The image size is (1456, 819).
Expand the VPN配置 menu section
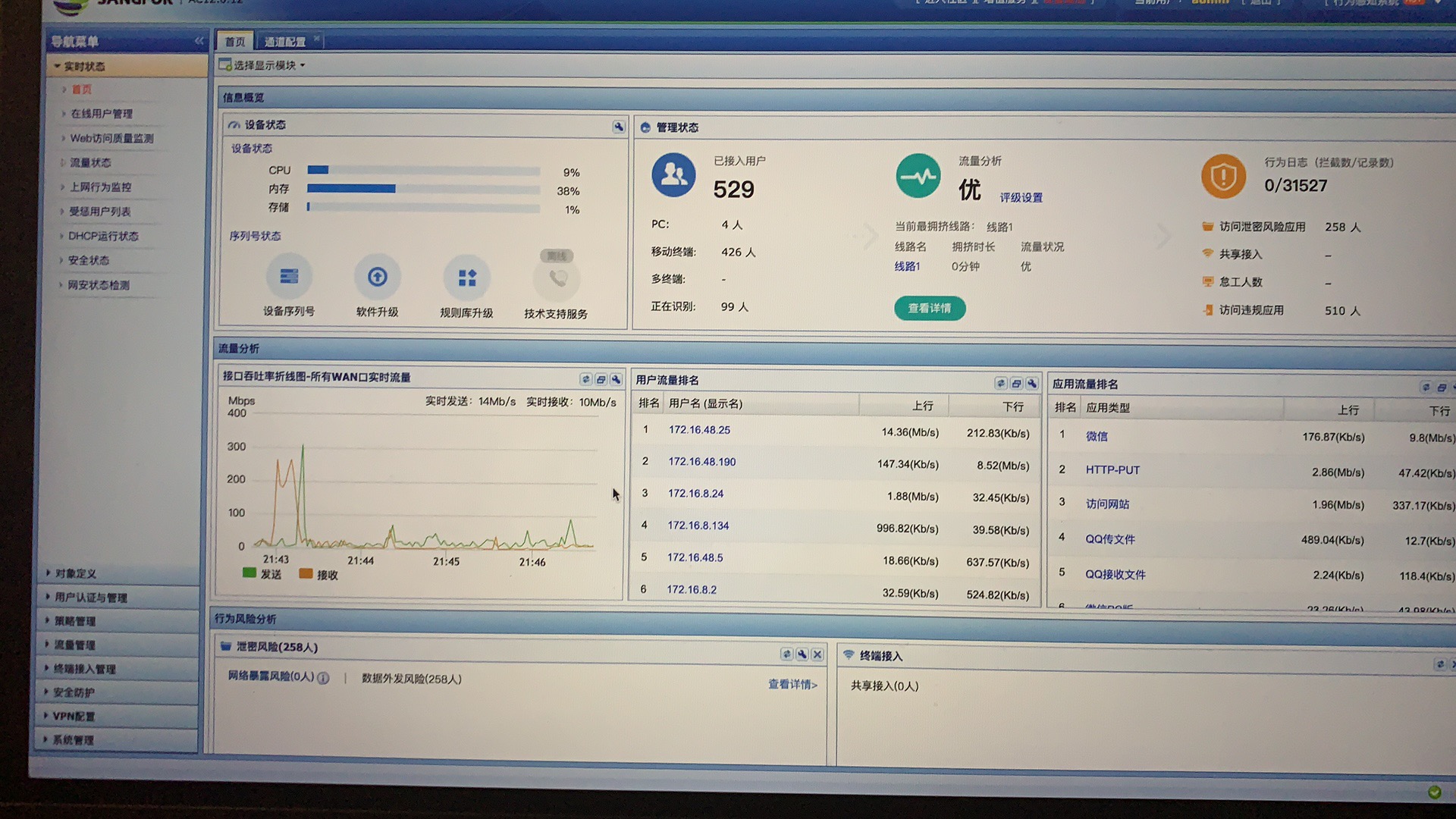[x=73, y=716]
